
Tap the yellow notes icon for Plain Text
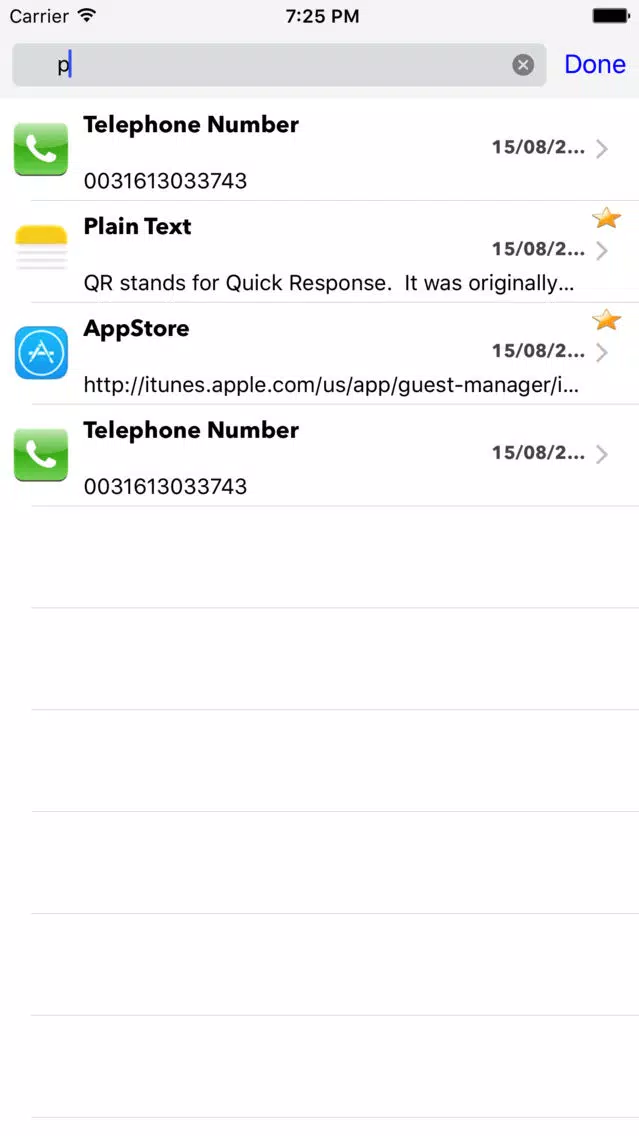[x=41, y=248]
